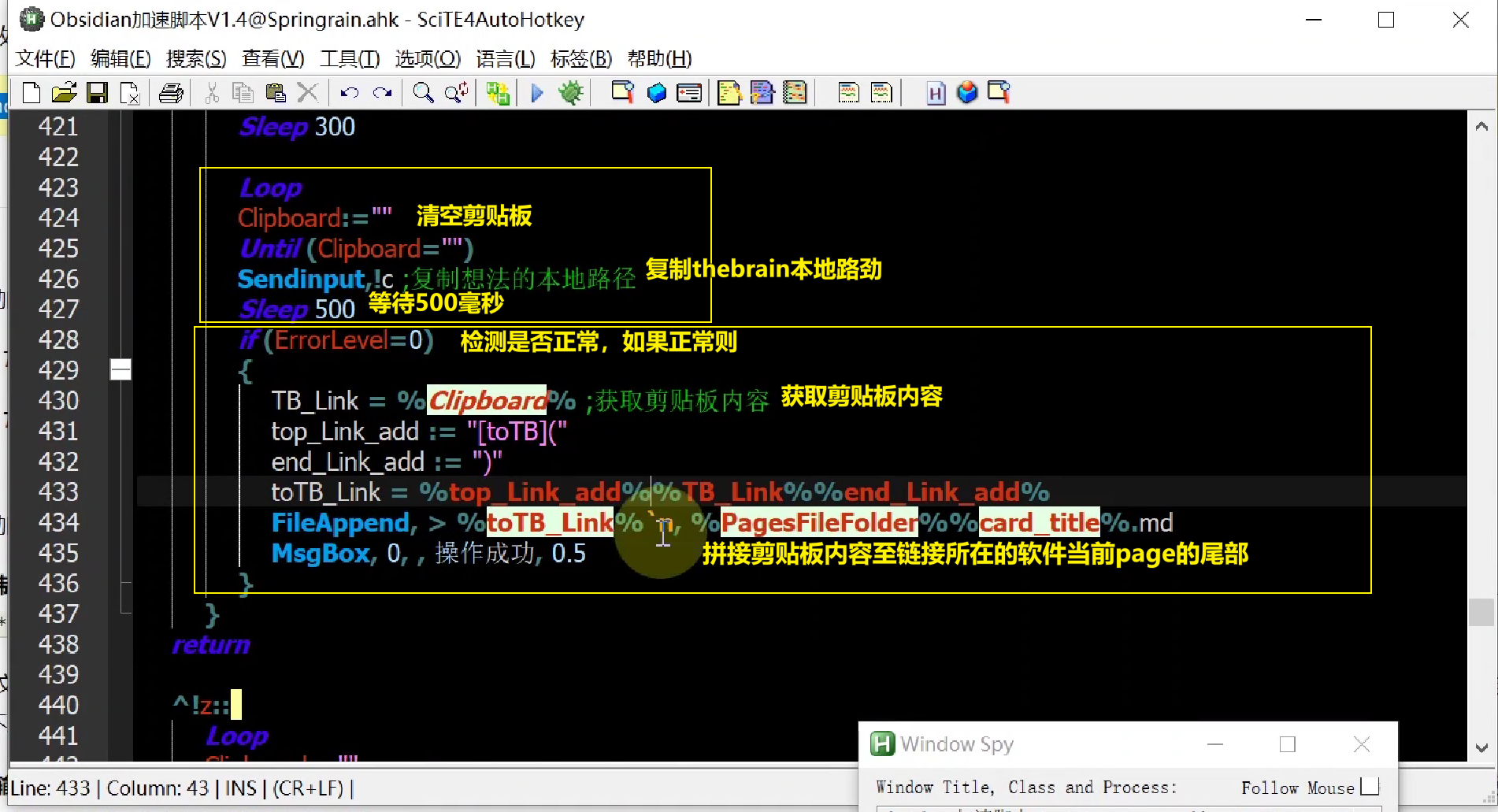This screenshot has height=812, width=1498.
Task: Click the purple document toolbar icon
Action: click(x=762, y=93)
